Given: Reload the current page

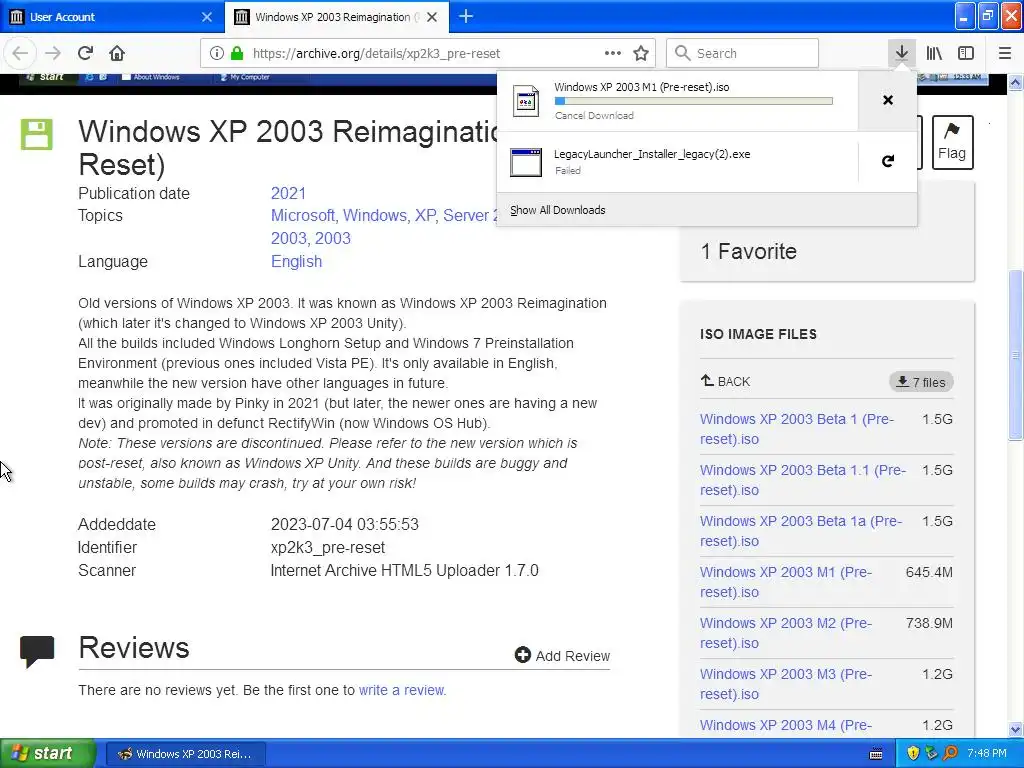Looking at the screenshot, I should (86, 54).
